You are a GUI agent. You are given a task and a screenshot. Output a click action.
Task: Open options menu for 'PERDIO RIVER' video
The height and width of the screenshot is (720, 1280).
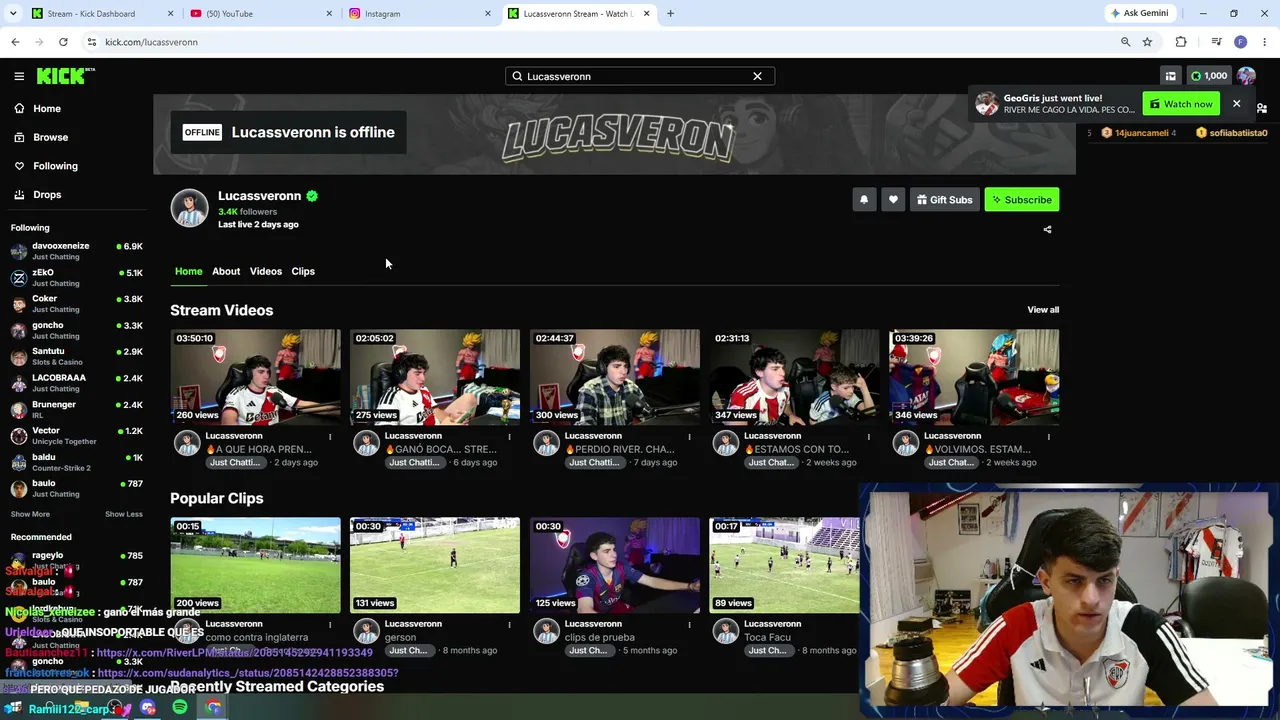click(x=689, y=437)
